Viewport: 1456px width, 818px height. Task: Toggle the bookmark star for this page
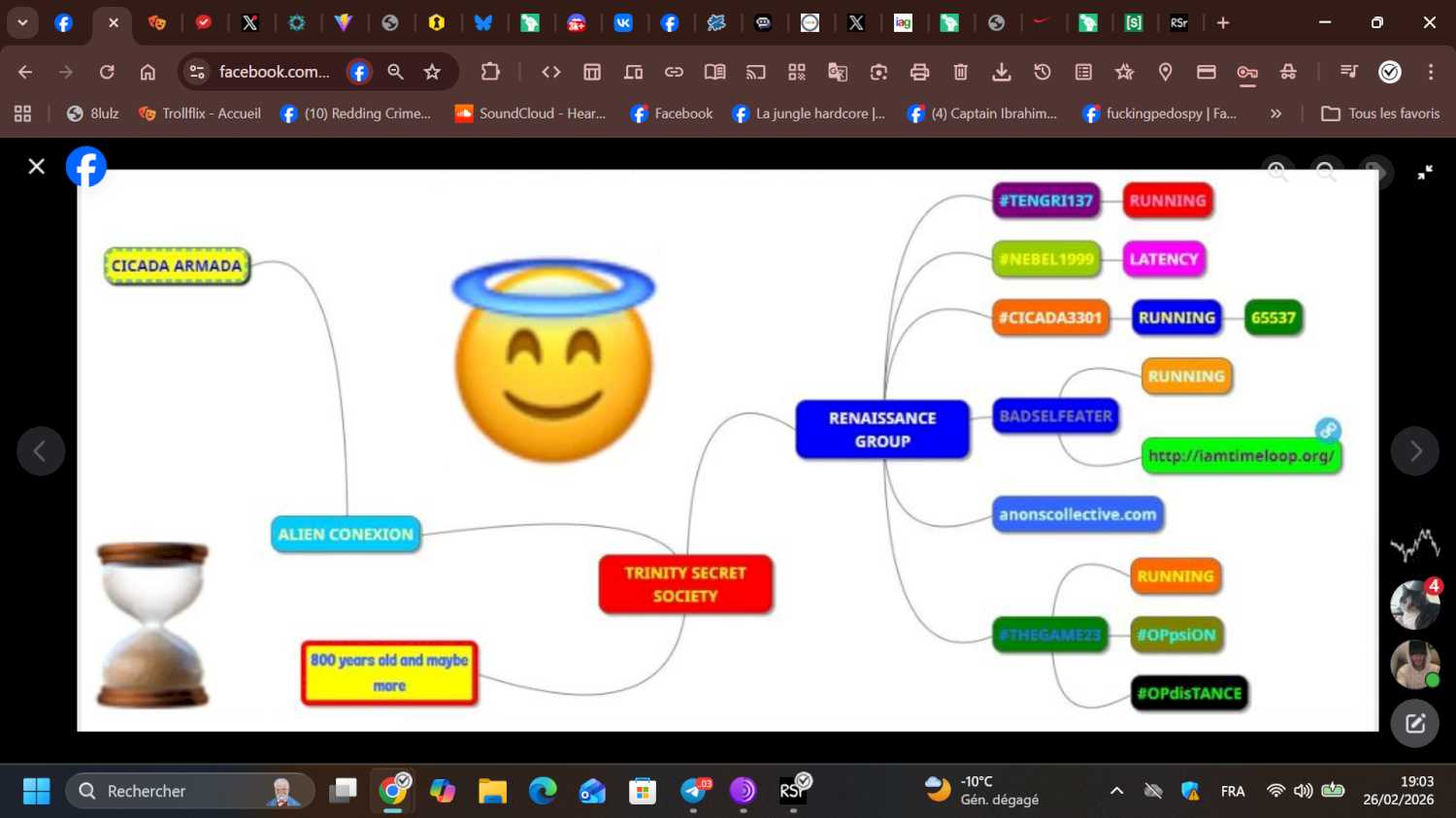(433, 72)
